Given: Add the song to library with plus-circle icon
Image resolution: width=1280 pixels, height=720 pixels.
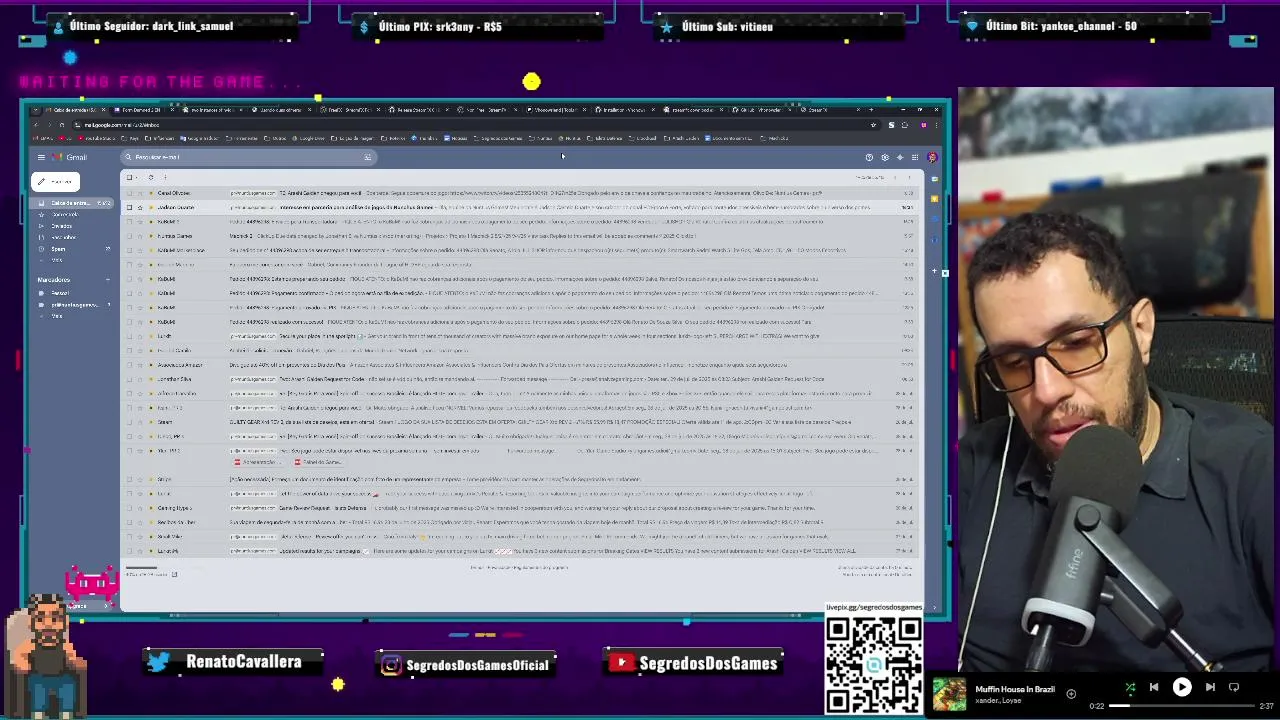Looking at the screenshot, I should 1071,693.
